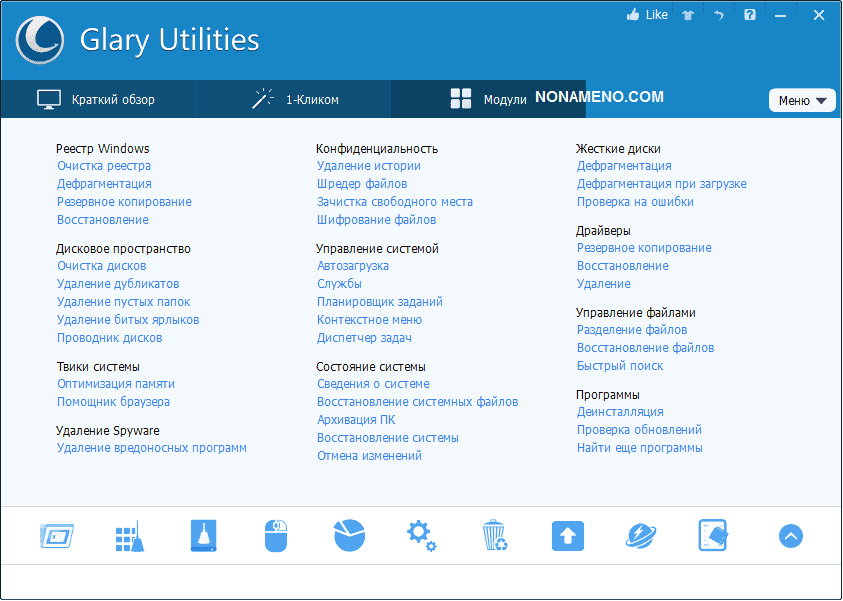Screen dimensions: 843x601
Task: Open the Очистка реестра link
Action: 104,166
